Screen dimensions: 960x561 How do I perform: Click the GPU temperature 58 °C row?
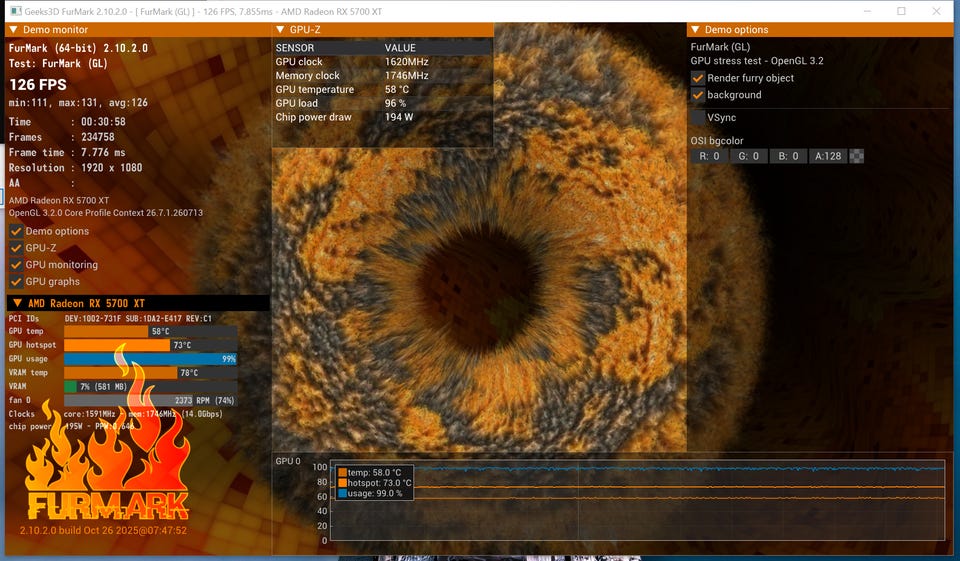point(383,89)
